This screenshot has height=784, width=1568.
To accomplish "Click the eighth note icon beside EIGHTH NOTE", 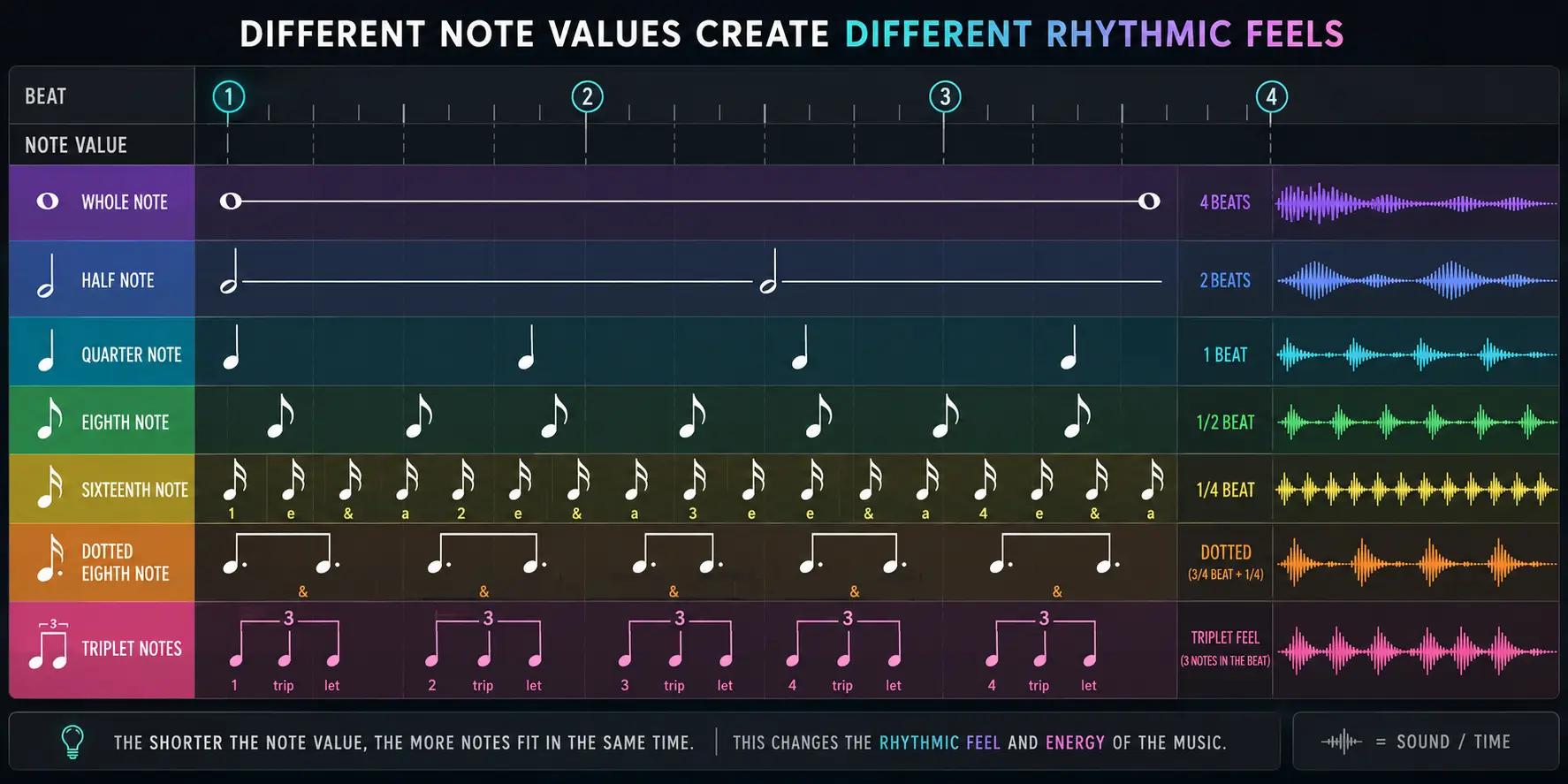I will point(49,418).
